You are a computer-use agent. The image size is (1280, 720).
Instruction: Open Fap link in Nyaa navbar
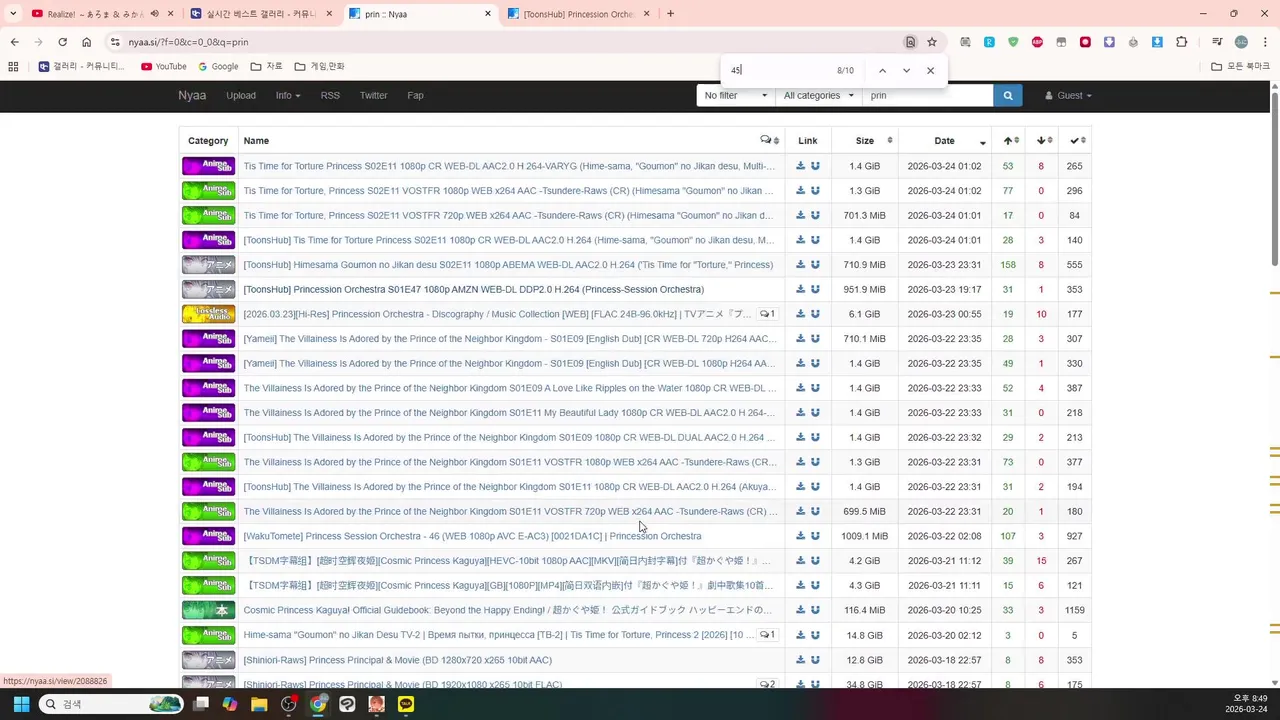(x=415, y=95)
